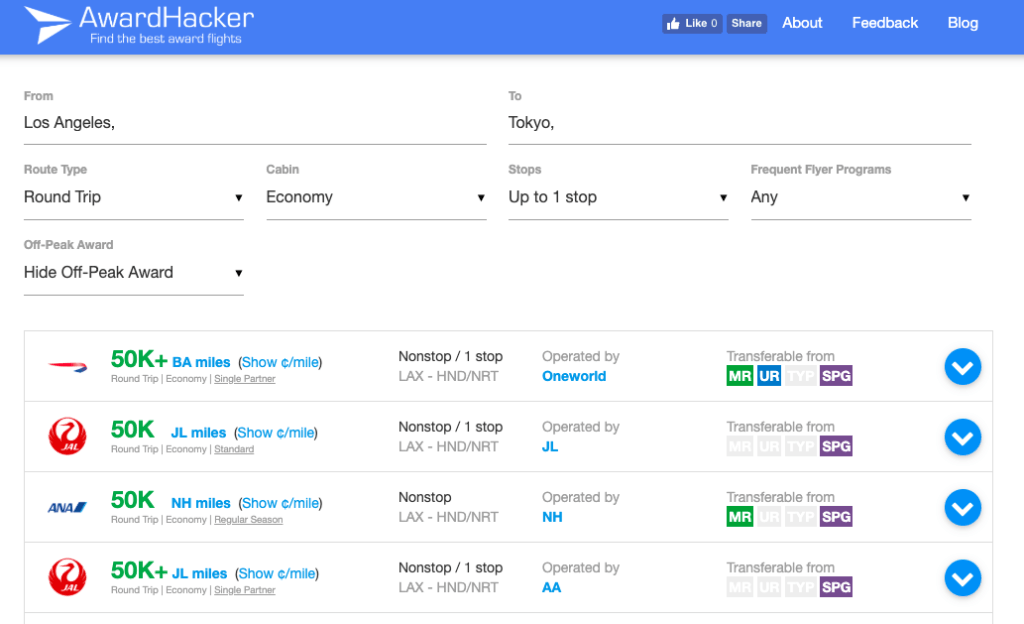The height and width of the screenshot is (624, 1024).
Task: Click greyed TYP badge in BA row
Action: point(800,376)
